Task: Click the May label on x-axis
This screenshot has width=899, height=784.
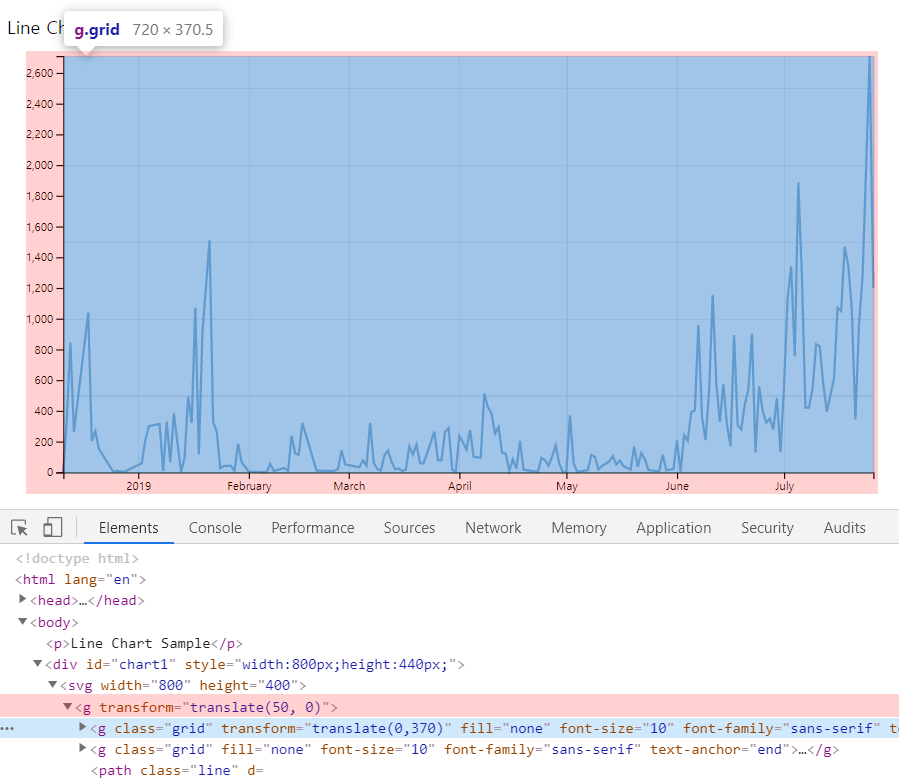Action: point(567,486)
